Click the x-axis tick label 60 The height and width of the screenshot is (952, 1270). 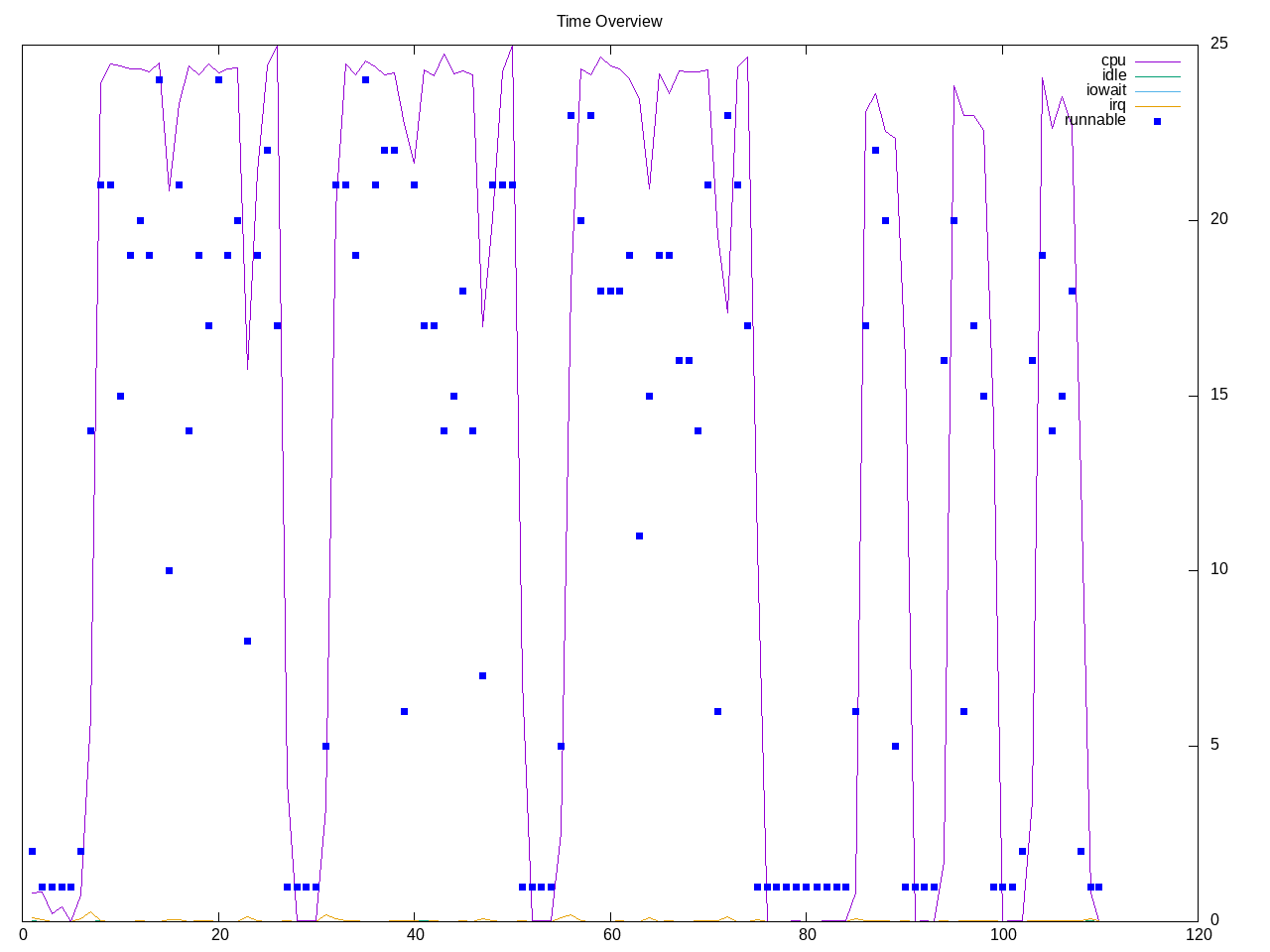[x=610, y=934]
